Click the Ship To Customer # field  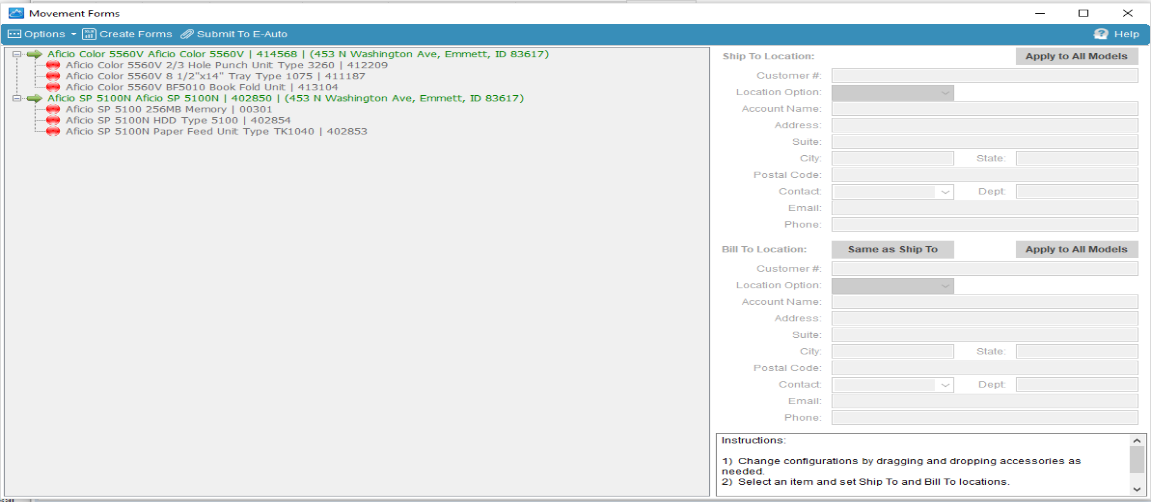[x=984, y=76]
